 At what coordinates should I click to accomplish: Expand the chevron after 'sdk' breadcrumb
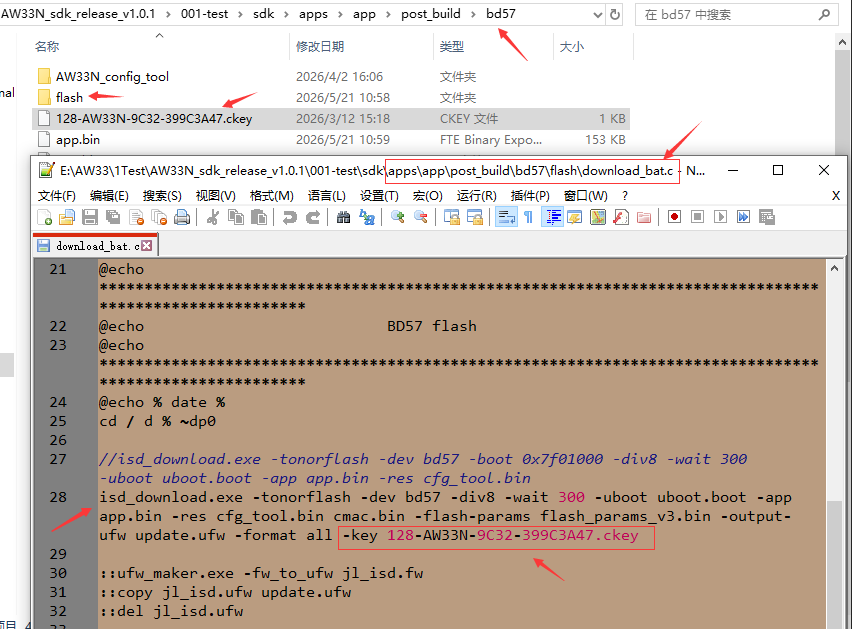click(286, 14)
